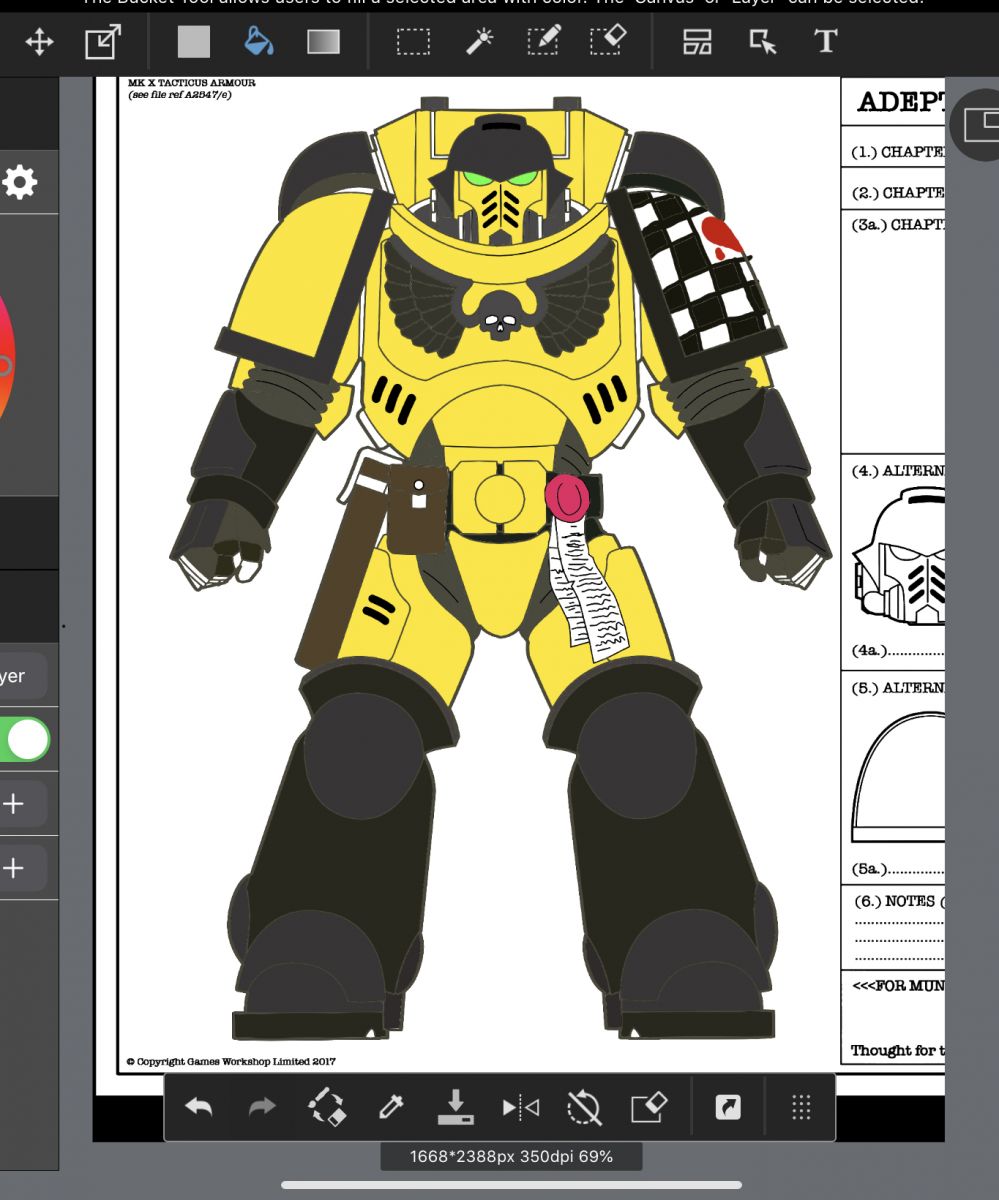Select the Divide/panel layout tool
Viewport: 999px width, 1200px height.
click(x=697, y=42)
